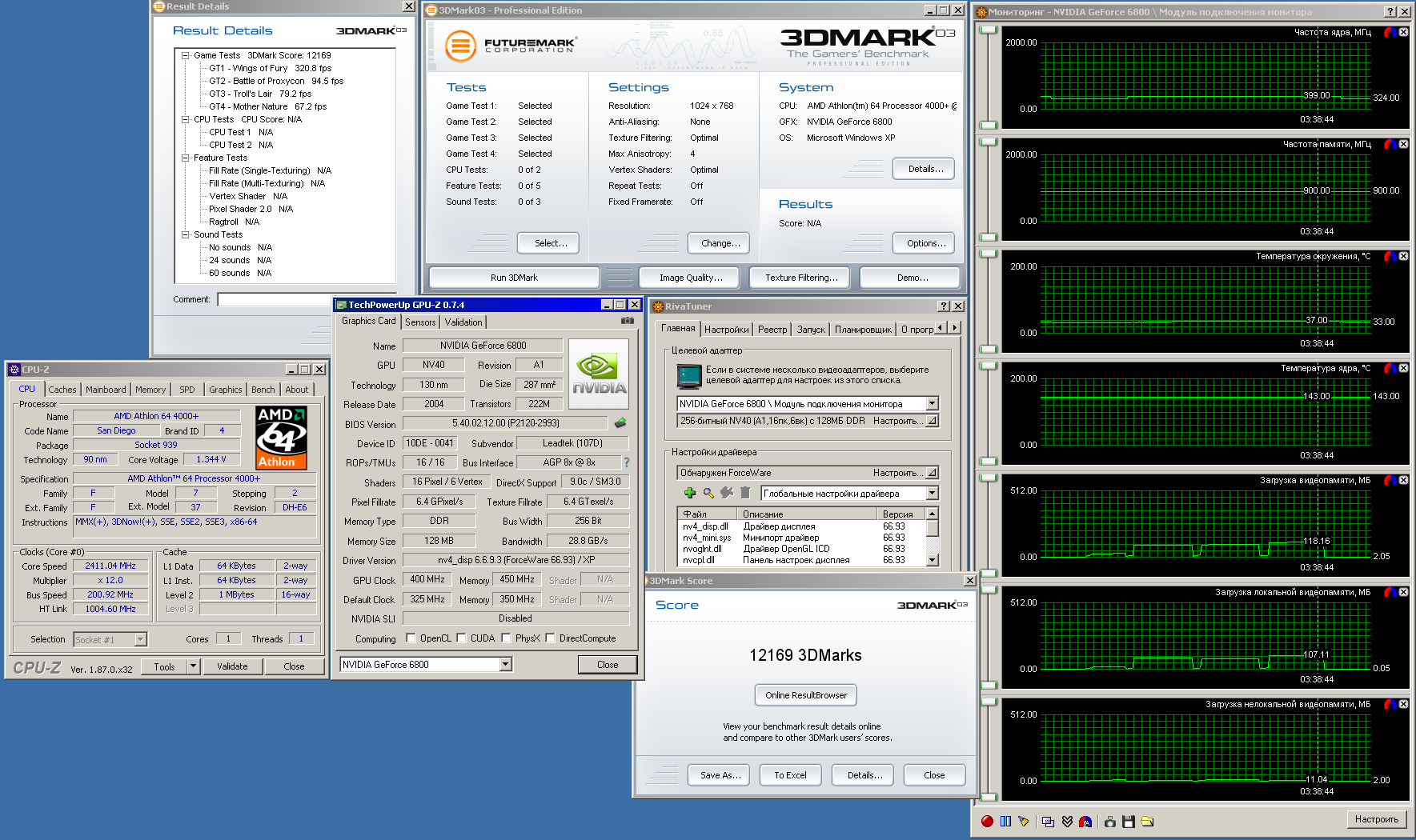Image resolution: width=1416 pixels, height=840 pixels.
Task: Click the magnifying glass icon in RivaTuner
Action: [708, 493]
